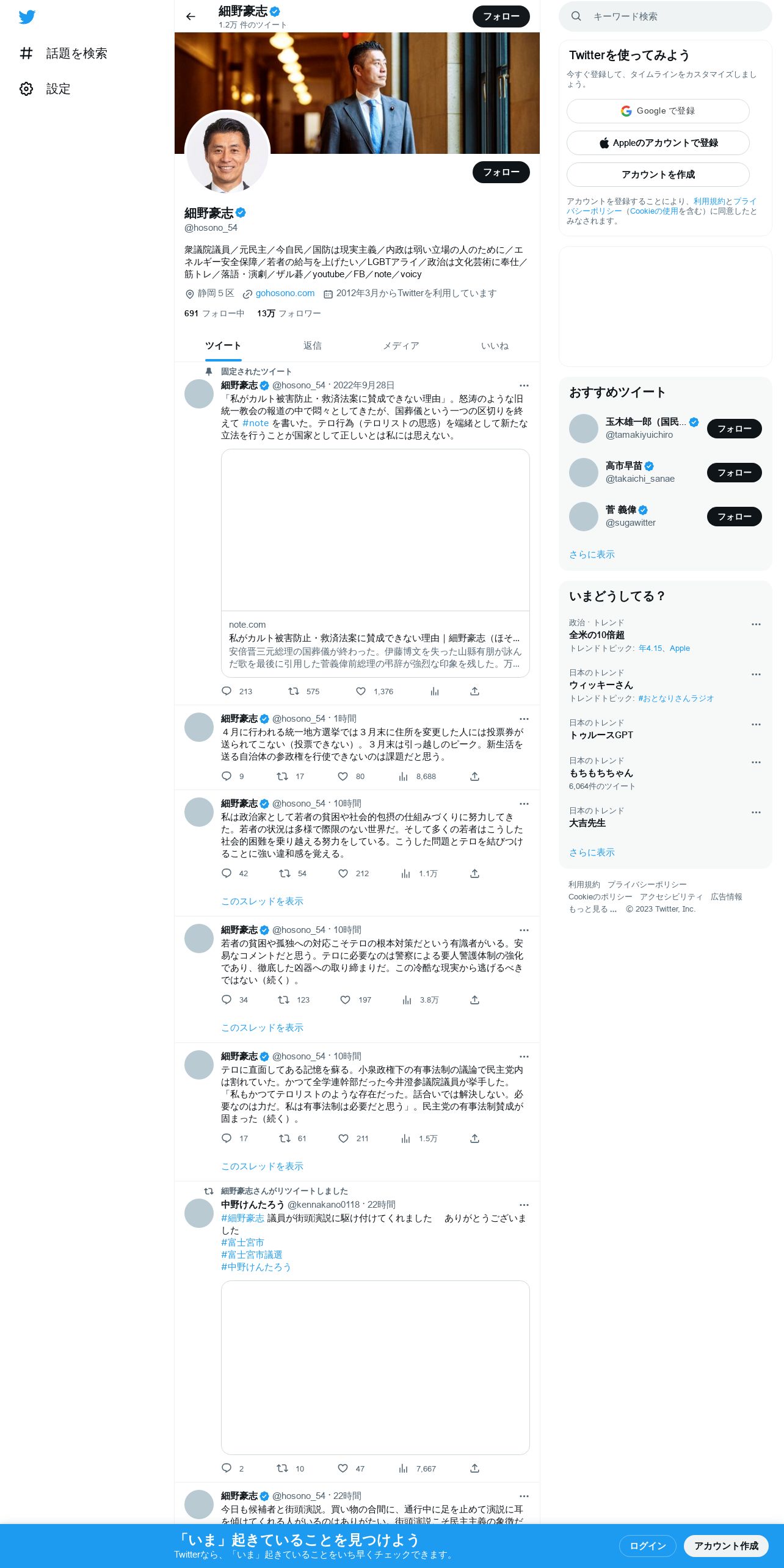Image resolution: width=784 pixels, height=1568 pixels.
Task: Reply to the pinned tweet with 213 replies
Action: (236, 691)
